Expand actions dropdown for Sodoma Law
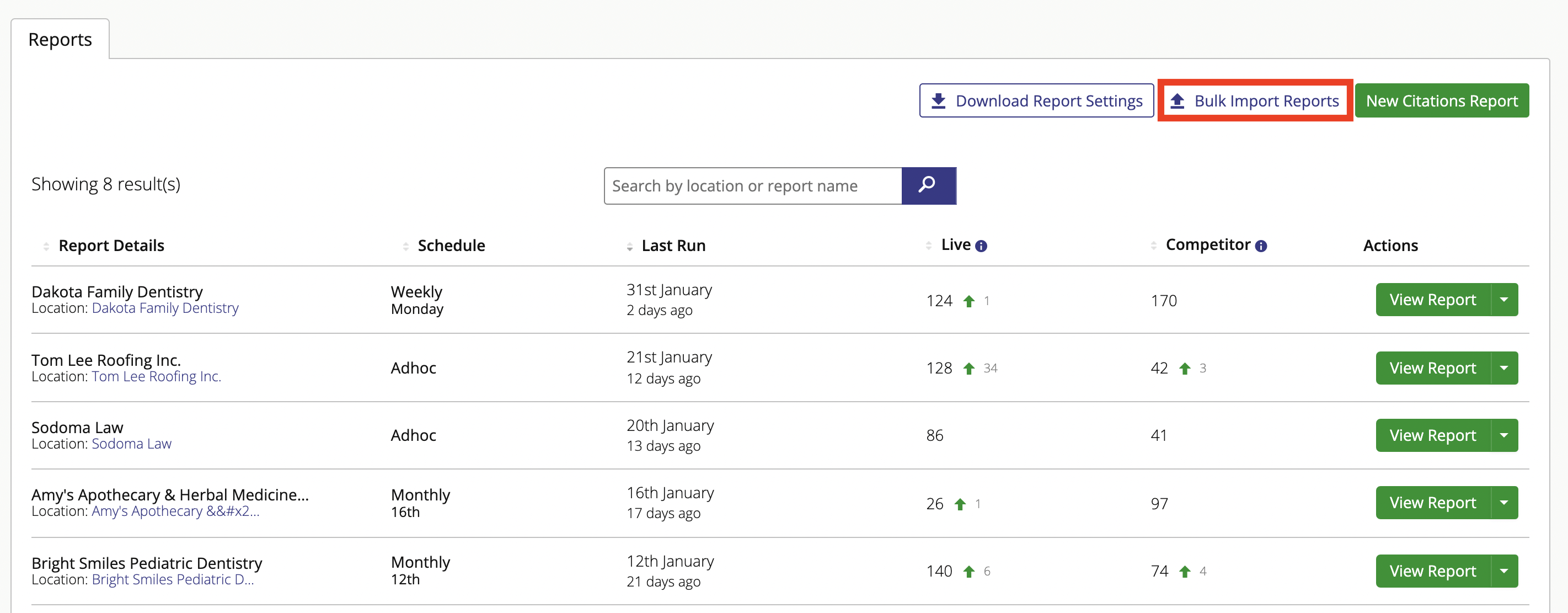 tap(1504, 435)
